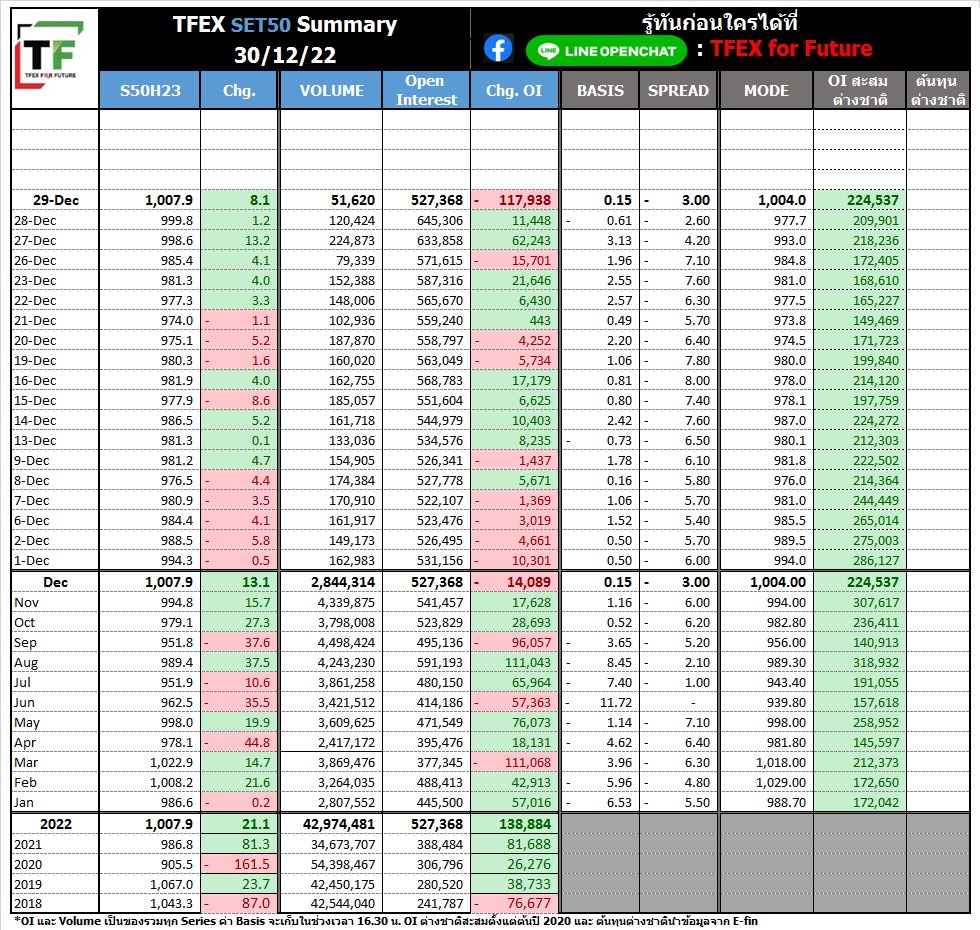Click the 22-Dec row label
980x930 pixels.
coord(35,301)
